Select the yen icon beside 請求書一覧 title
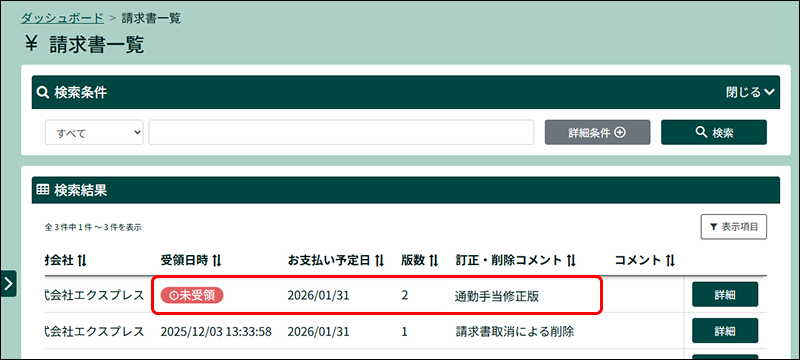 [x=31, y=45]
